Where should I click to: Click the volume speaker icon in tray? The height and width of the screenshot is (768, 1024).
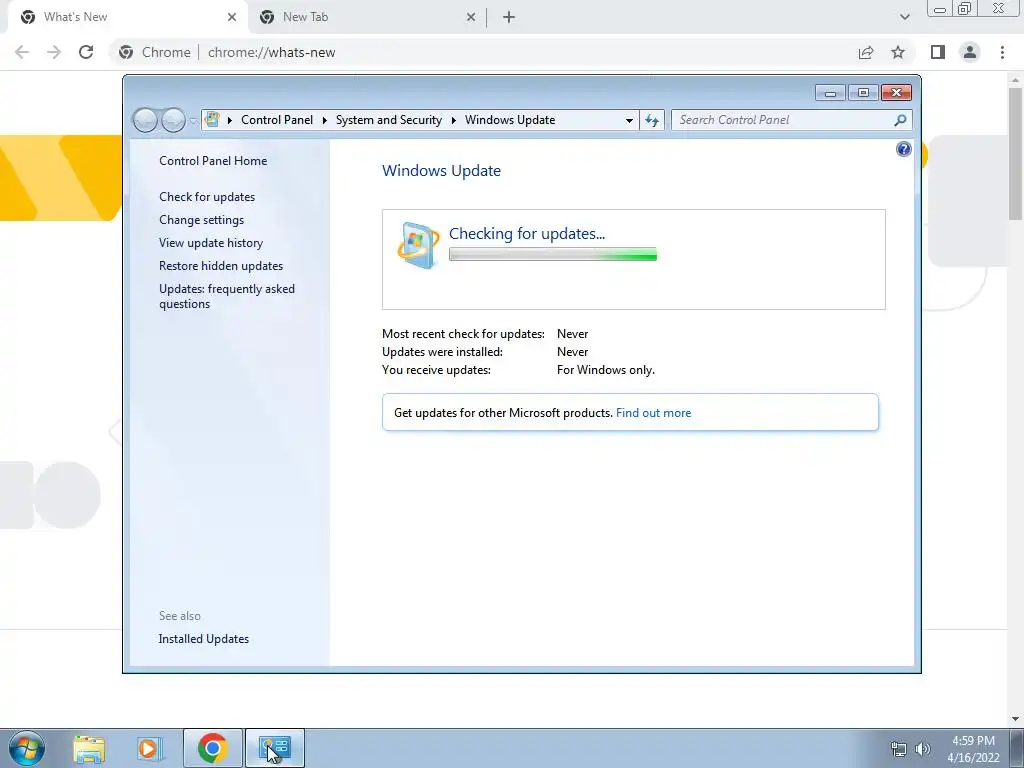click(x=923, y=749)
